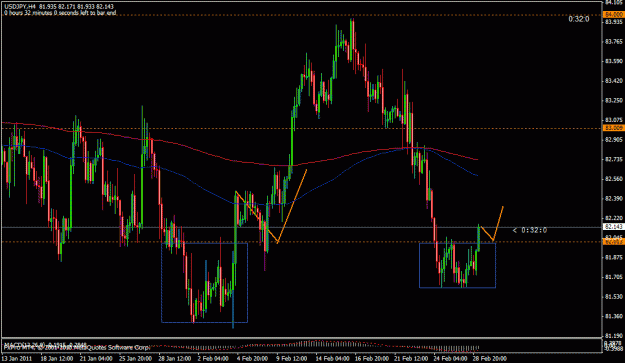Click the 81.875 price axis label
This screenshot has height=363, width=625.
614,257
